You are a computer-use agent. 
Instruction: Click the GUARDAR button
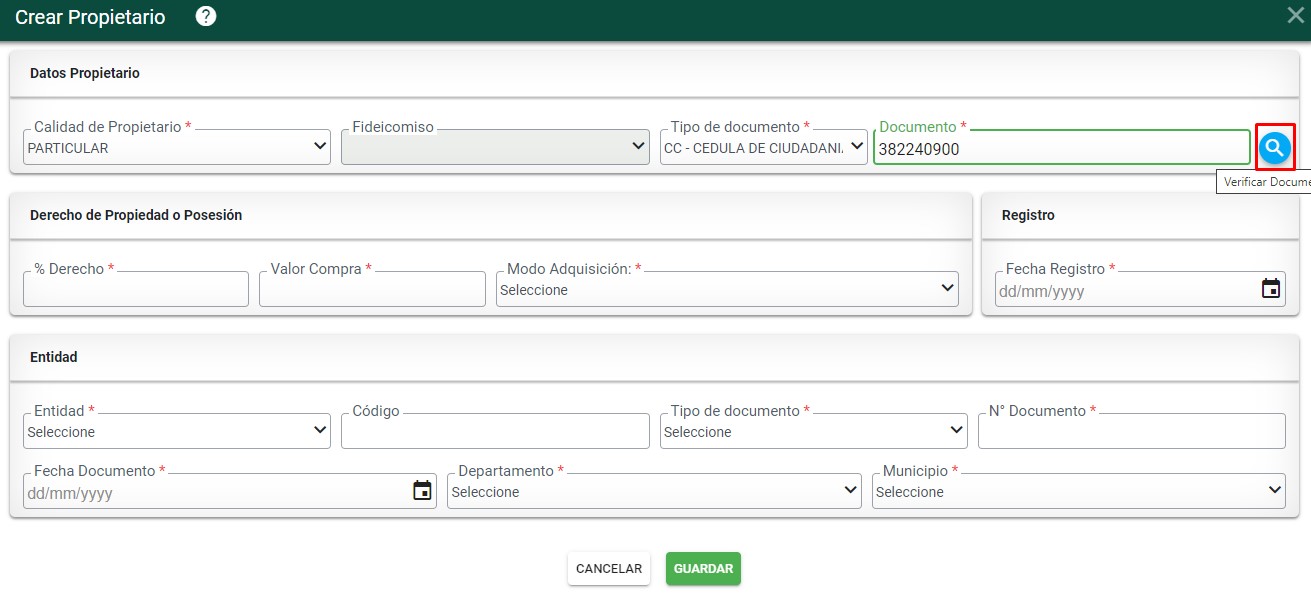703,568
